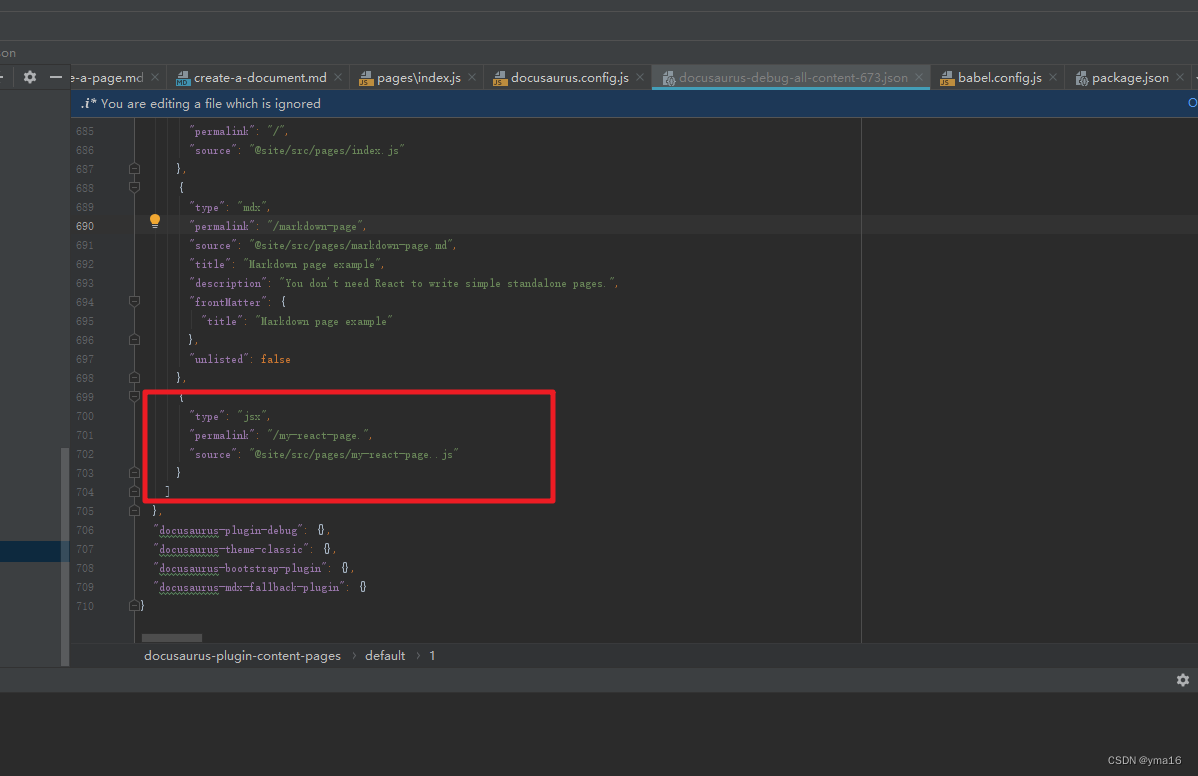The height and width of the screenshot is (776, 1198).
Task: Click the JS icon of babel.config.js tab
Action: 947,78
